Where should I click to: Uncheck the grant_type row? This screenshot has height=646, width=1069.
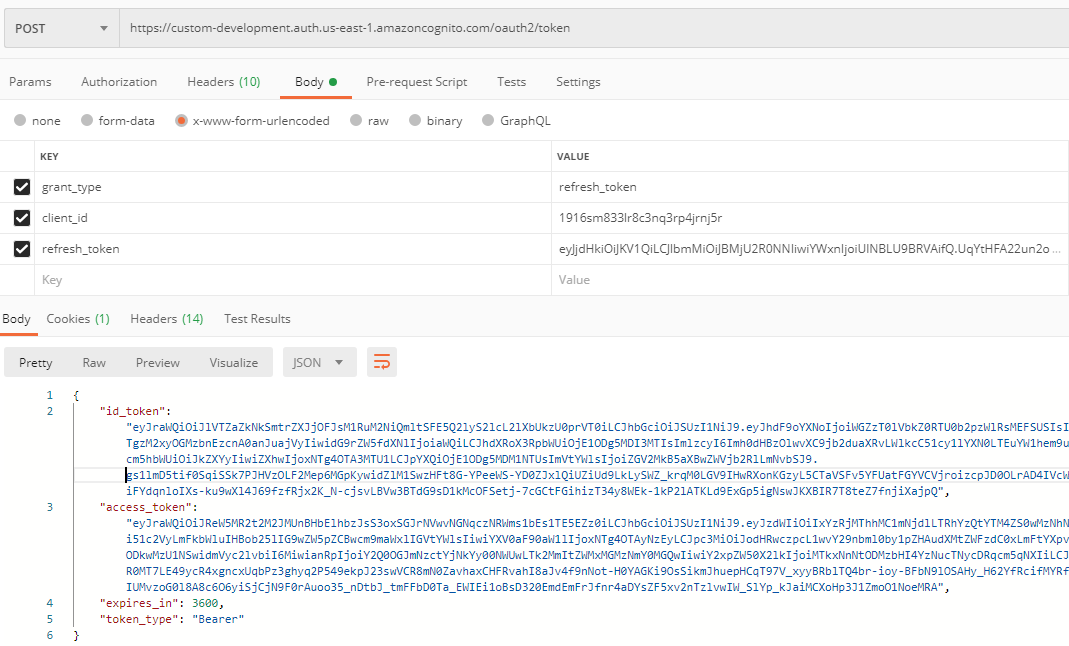(x=22, y=187)
